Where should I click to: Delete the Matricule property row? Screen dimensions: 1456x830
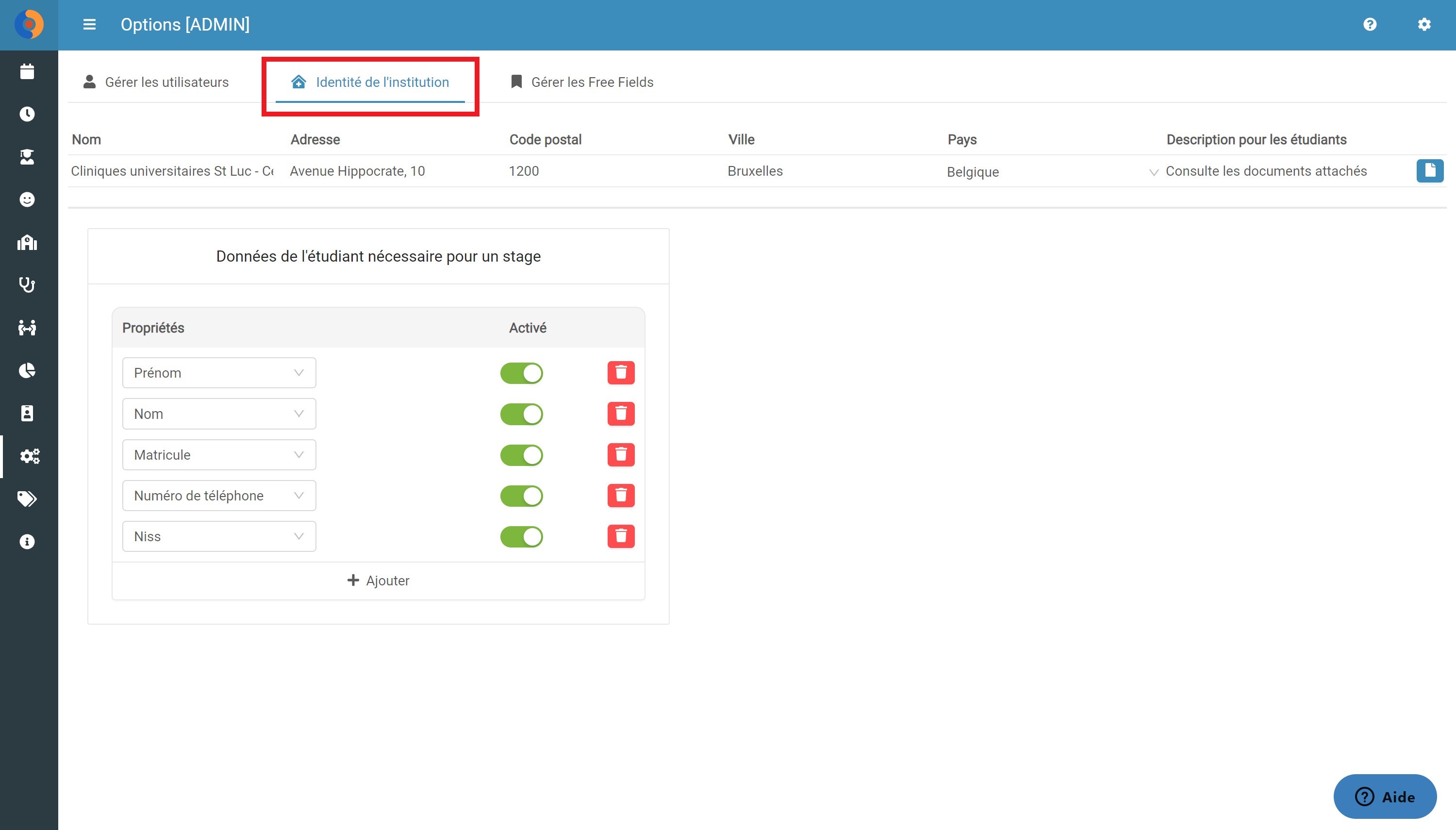pos(621,455)
